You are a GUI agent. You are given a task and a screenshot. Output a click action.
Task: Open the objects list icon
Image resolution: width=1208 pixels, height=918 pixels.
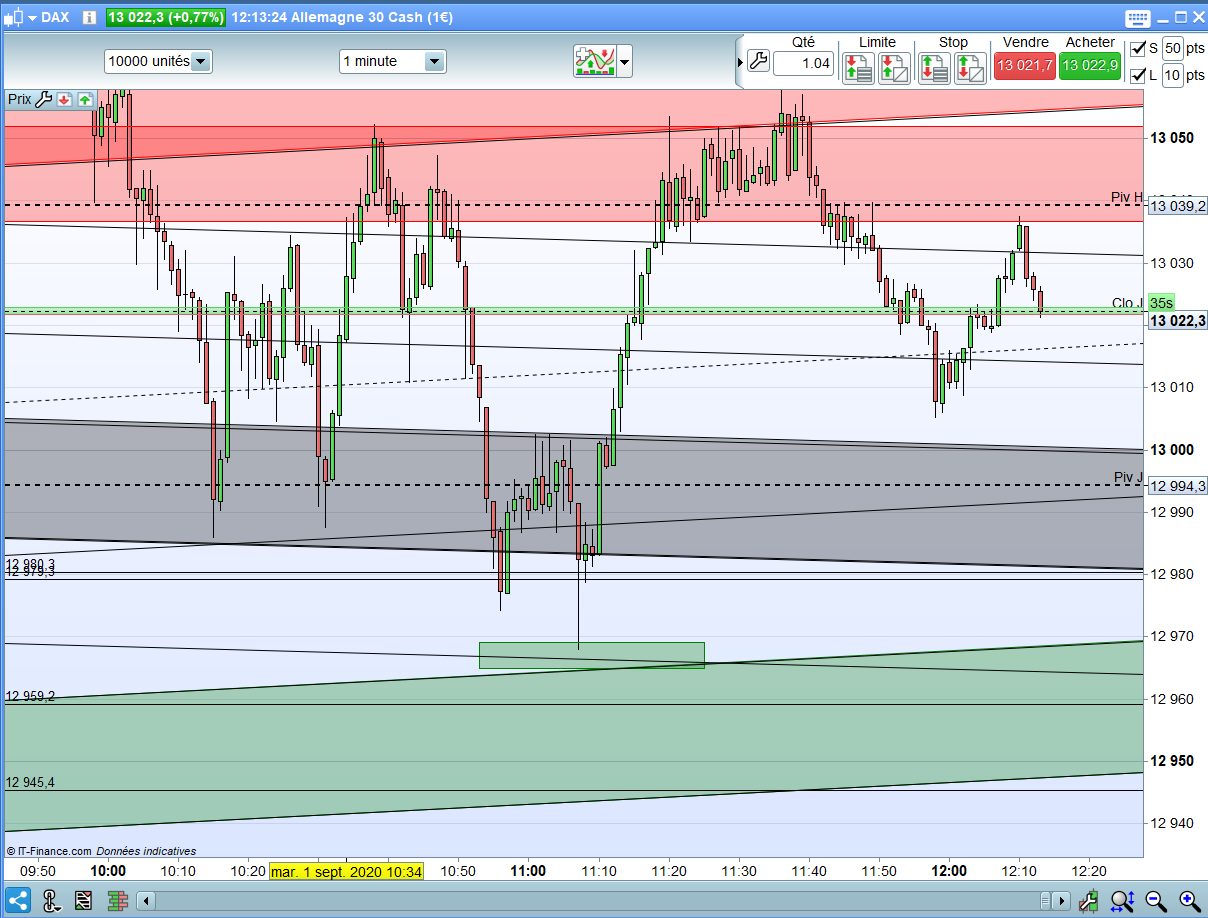83,900
